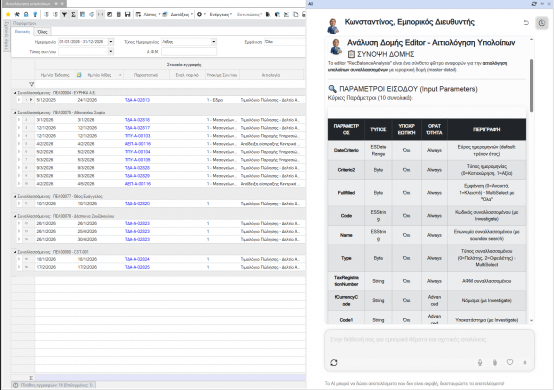Open document link ΤΔΑ-Α-02517
Screen dimensions: 554x390
pyautogui.click(x=137, y=128)
